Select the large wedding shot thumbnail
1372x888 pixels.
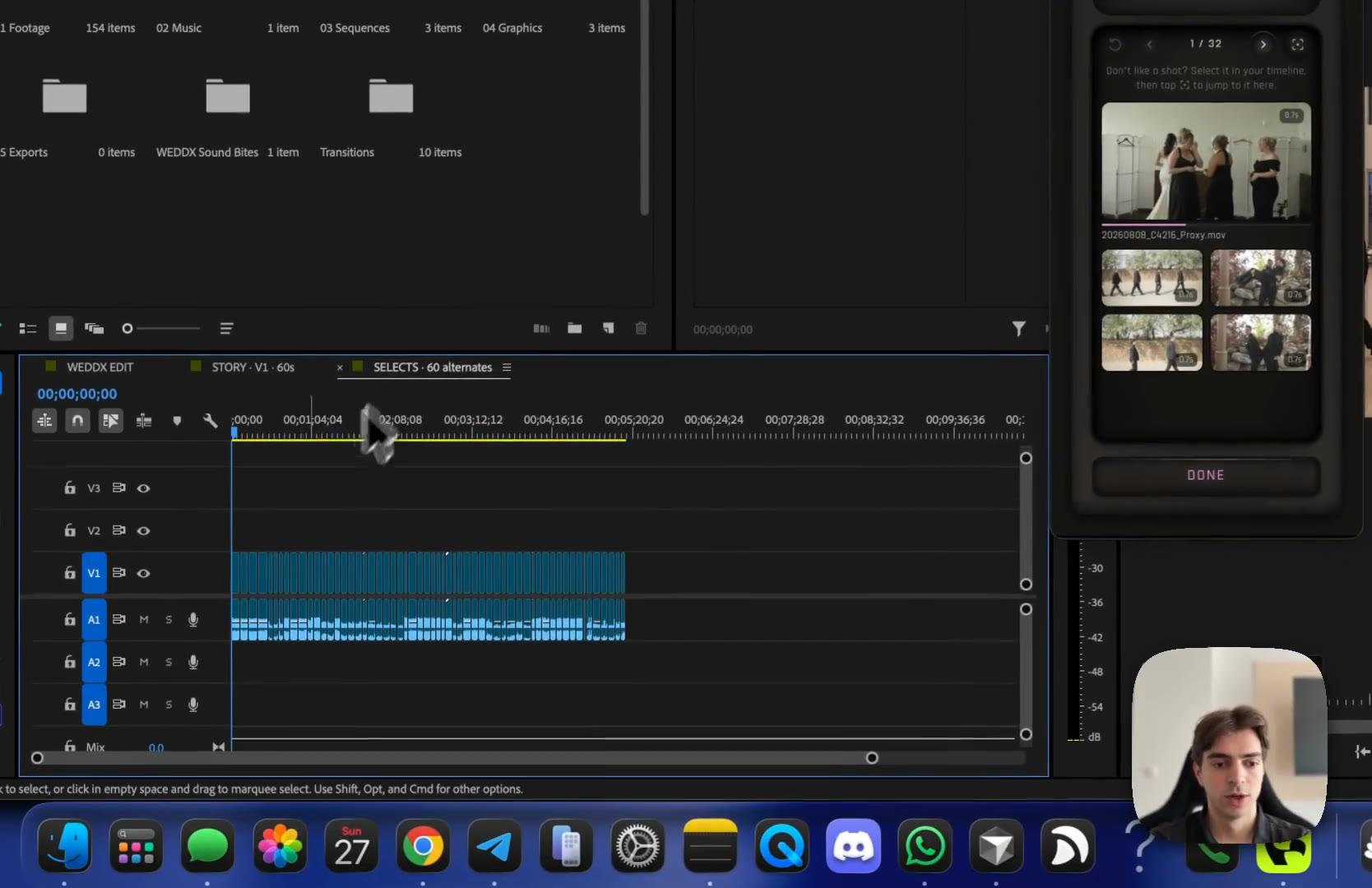tap(1206, 162)
